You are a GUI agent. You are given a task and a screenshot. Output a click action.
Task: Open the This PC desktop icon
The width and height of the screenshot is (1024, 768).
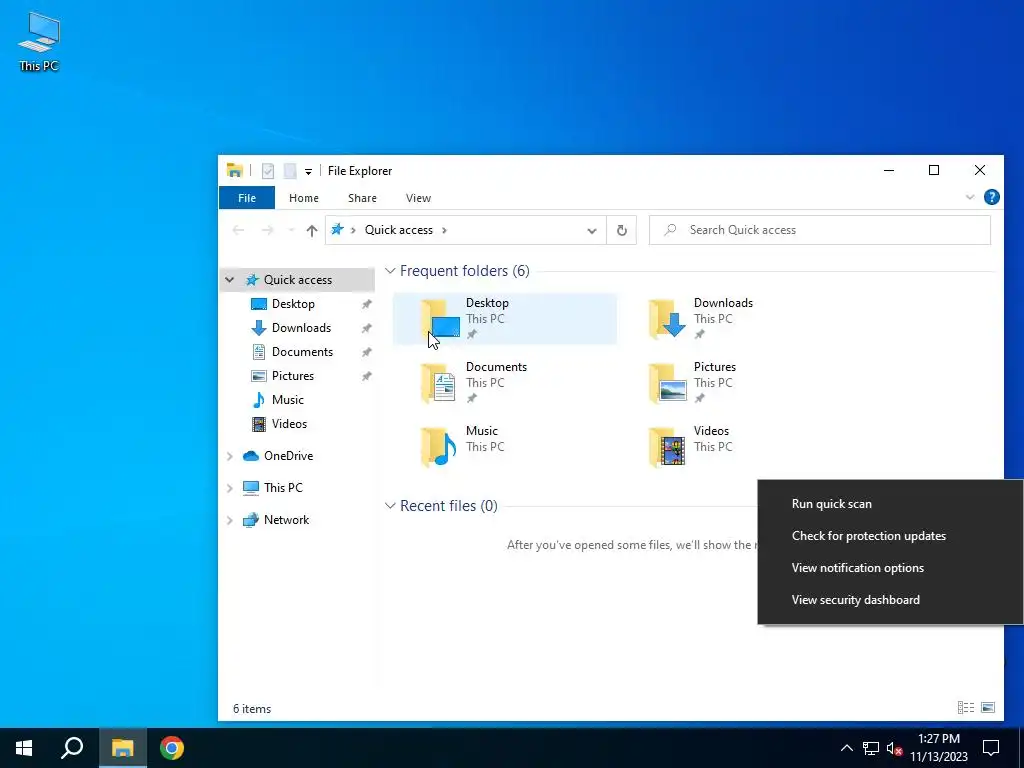(39, 40)
